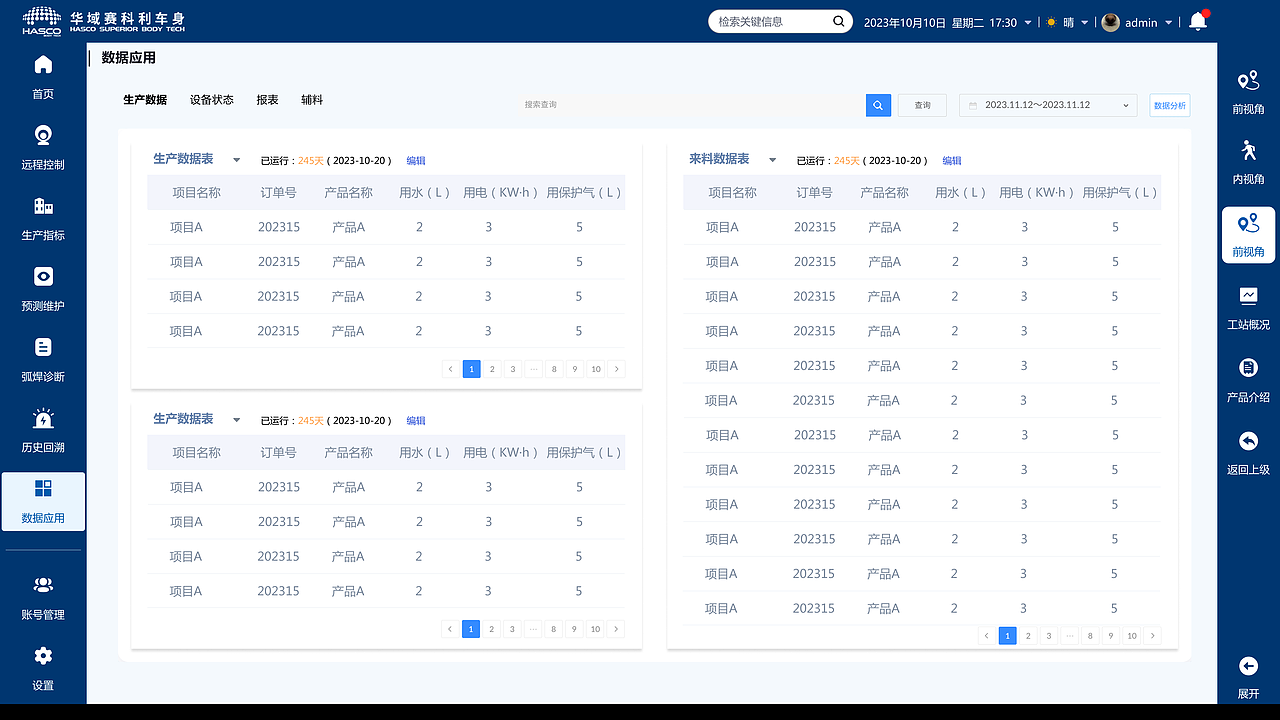Click 编辑 link in lower 生产数据表
Screen dimensions: 1280x720
[x=416, y=421]
